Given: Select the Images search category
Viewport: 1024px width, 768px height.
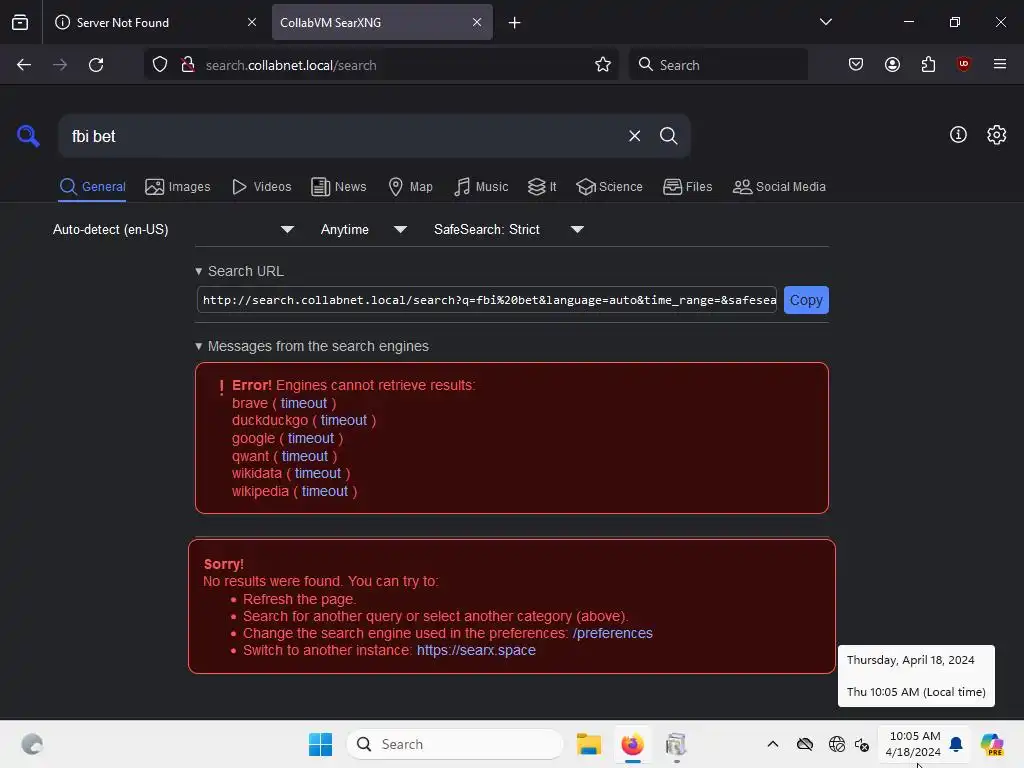Looking at the screenshot, I should pos(178,187).
